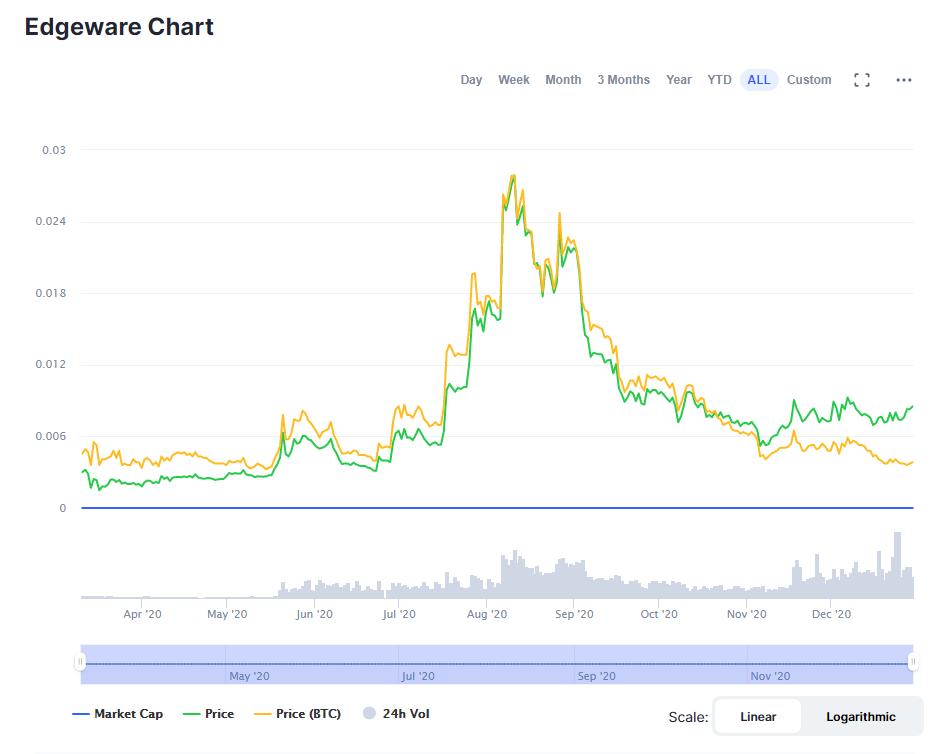Click the 0.03 y-axis label
The width and height of the screenshot is (939, 754).
(x=54, y=150)
